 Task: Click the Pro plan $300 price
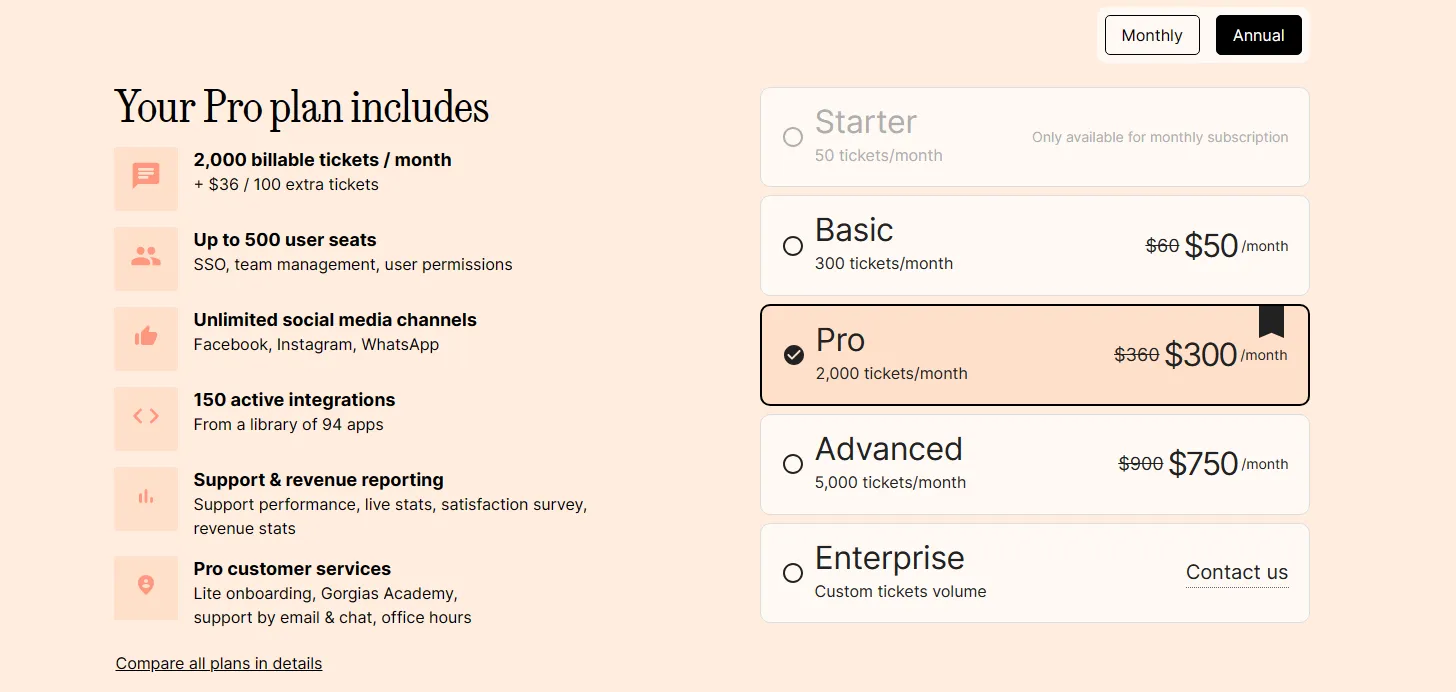click(x=1201, y=355)
